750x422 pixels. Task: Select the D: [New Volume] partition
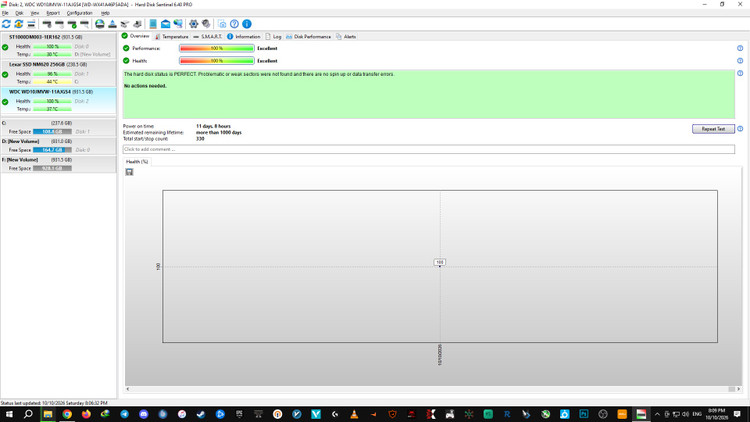pos(58,145)
